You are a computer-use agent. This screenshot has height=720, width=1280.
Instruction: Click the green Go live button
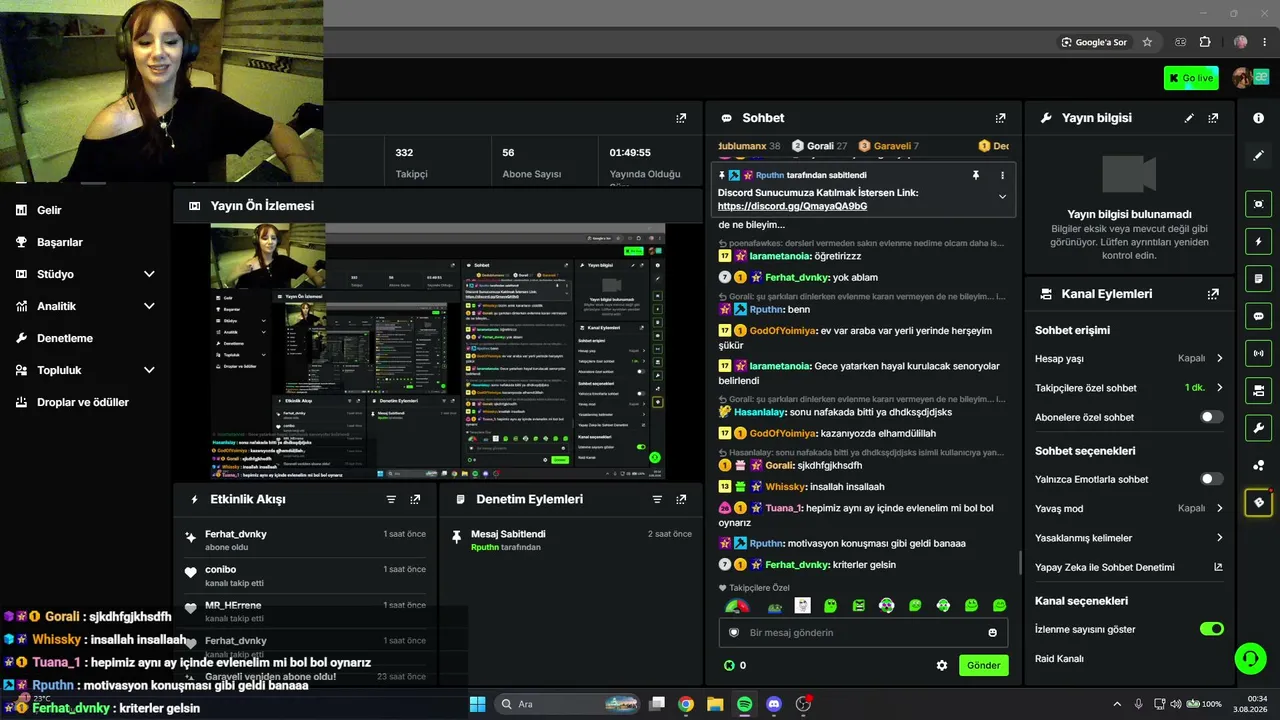pyautogui.click(x=1191, y=78)
